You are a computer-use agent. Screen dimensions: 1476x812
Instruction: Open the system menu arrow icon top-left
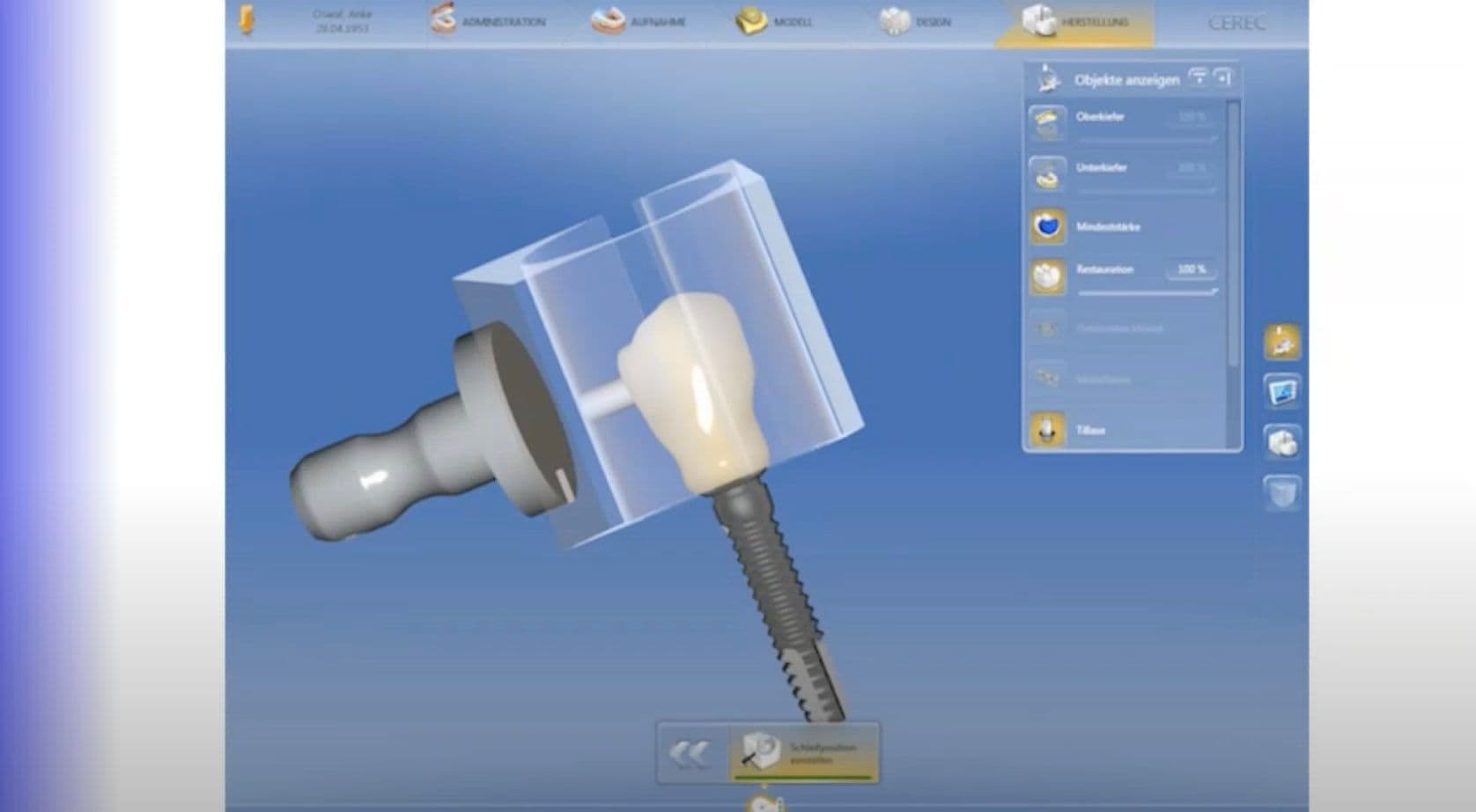pyautogui.click(x=247, y=21)
